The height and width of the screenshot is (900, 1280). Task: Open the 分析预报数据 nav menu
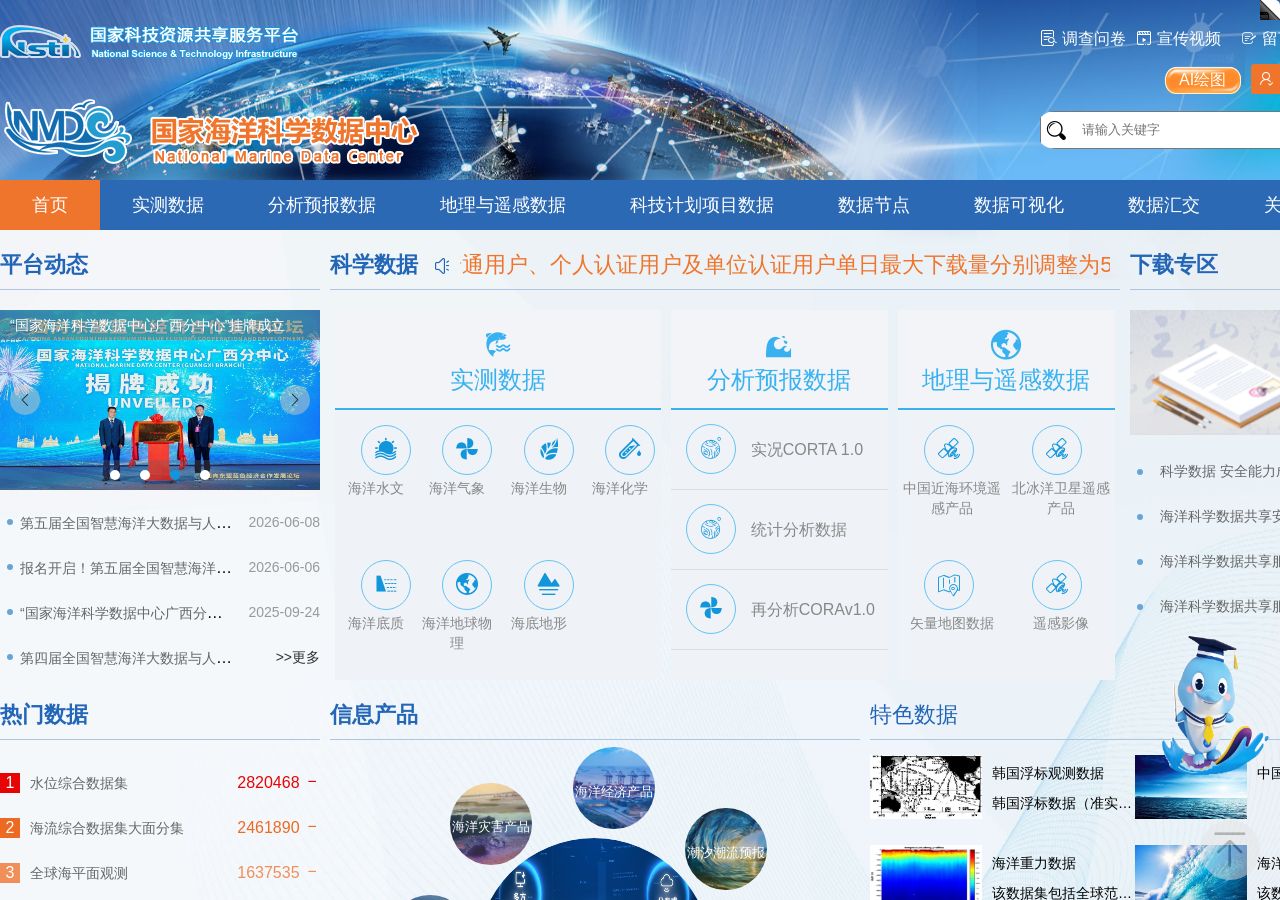click(x=322, y=205)
